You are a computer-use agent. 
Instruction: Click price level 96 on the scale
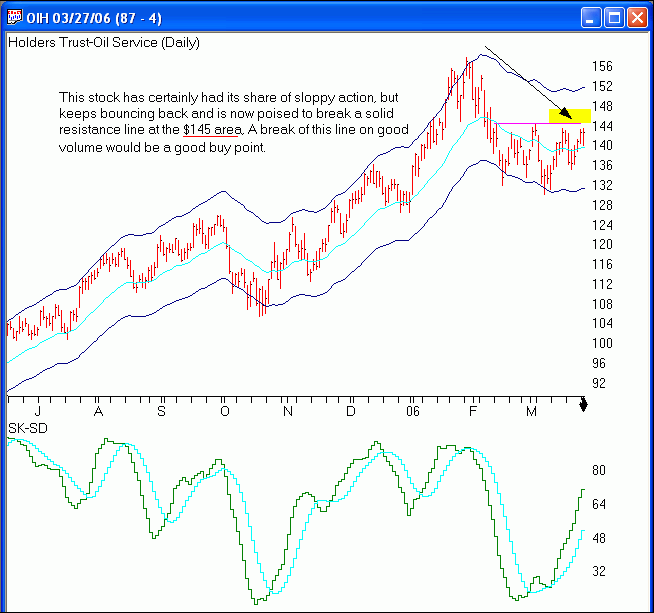[x=599, y=363]
